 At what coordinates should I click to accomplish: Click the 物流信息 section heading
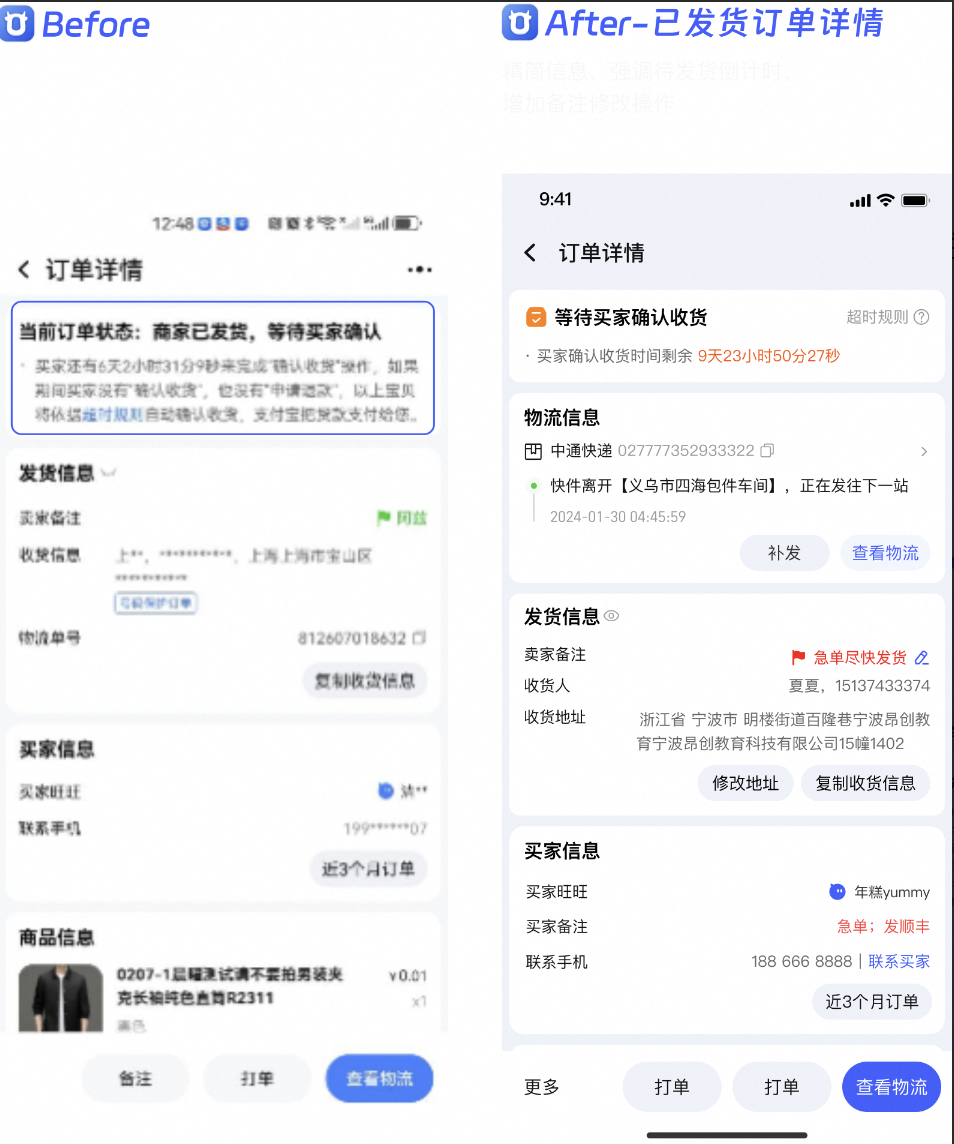click(x=562, y=417)
